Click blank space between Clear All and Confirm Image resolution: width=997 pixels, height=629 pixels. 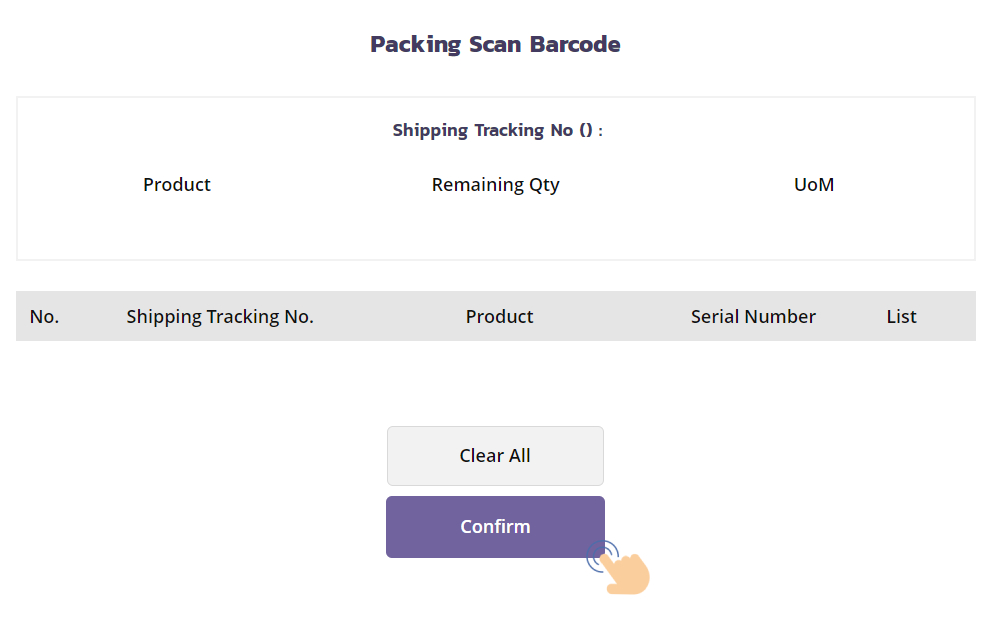(x=495, y=491)
